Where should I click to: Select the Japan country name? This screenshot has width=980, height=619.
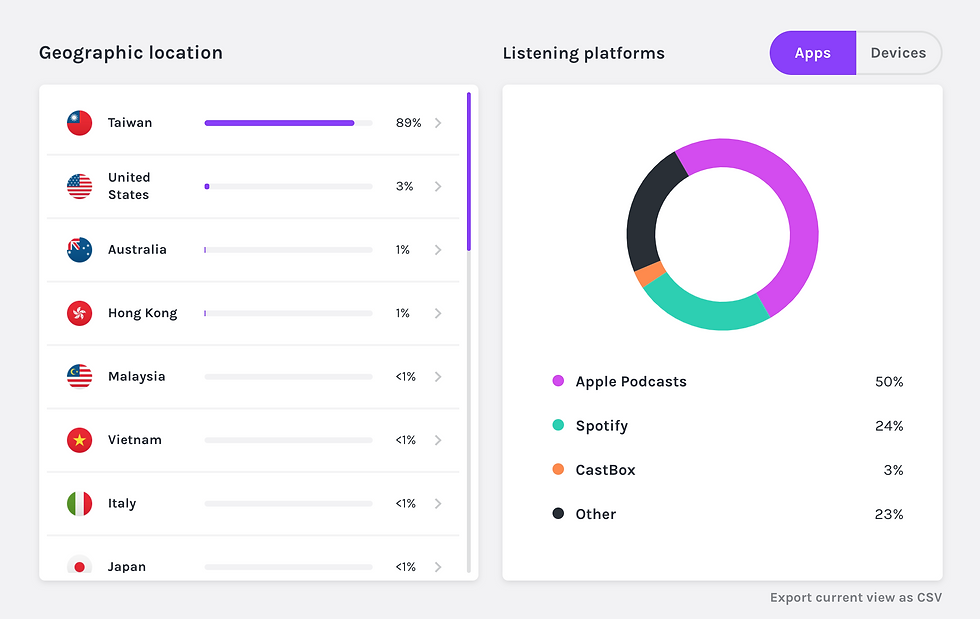127,566
